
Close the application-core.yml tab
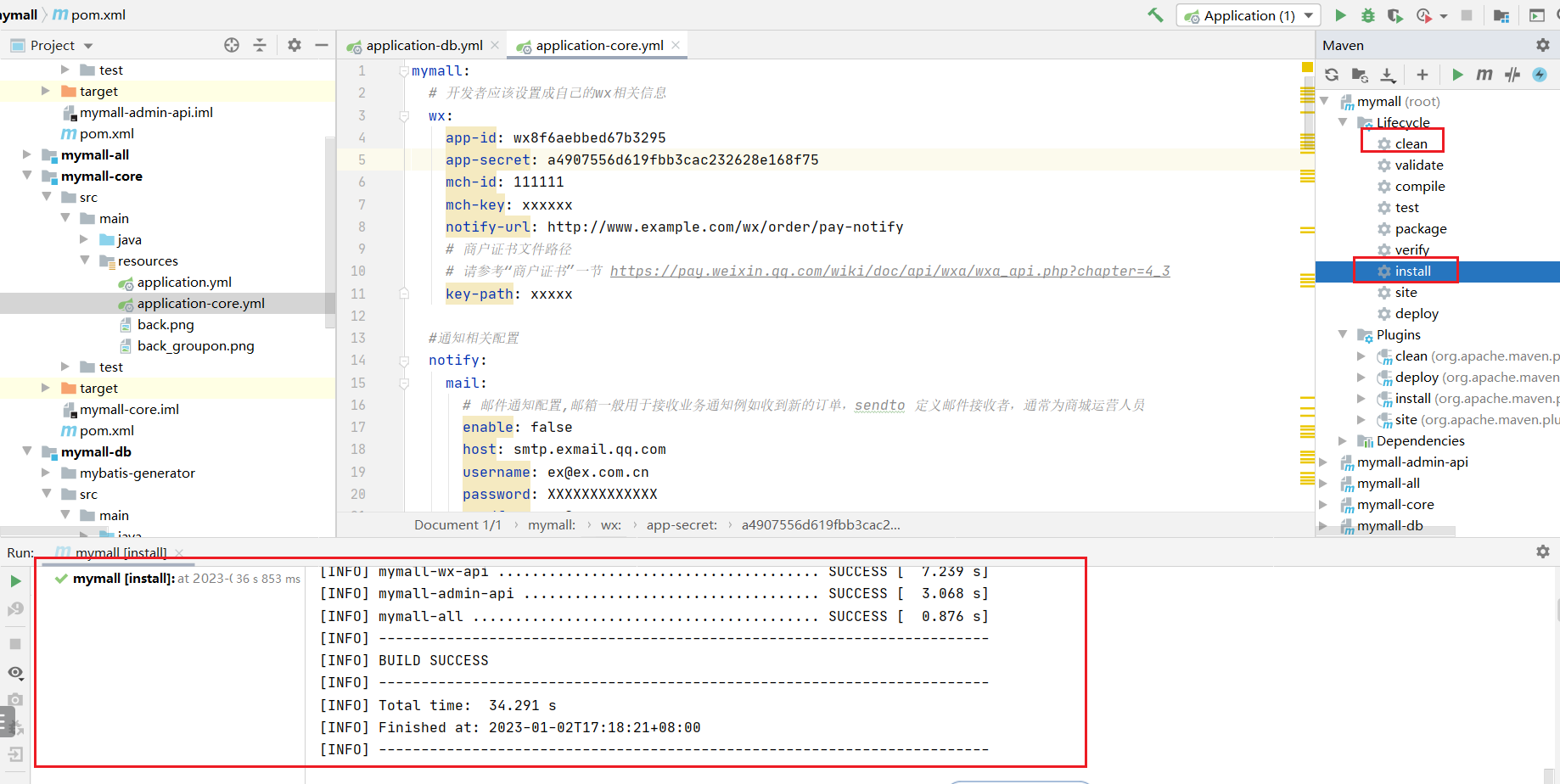click(676, 45)
